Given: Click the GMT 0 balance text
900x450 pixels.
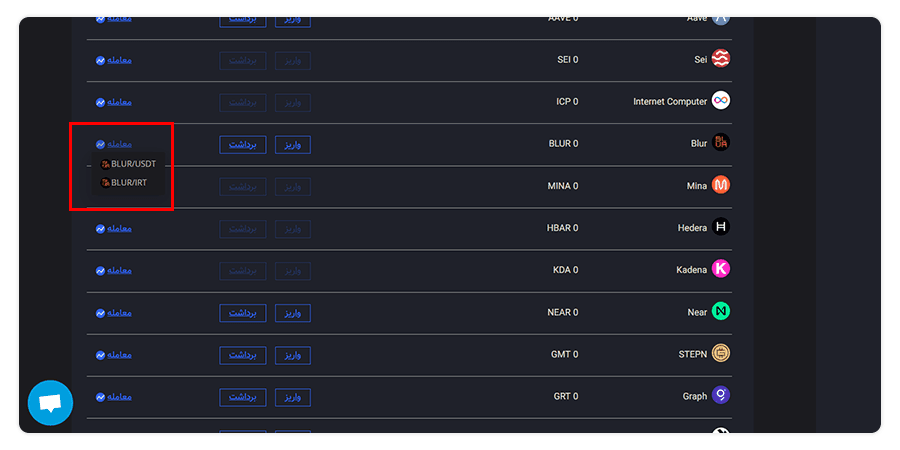Looking at the screenshot, I should tap(565, 354).
